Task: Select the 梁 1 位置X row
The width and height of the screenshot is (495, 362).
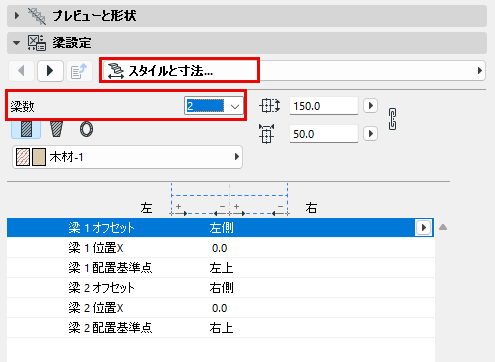Action: tap(220, 248)
